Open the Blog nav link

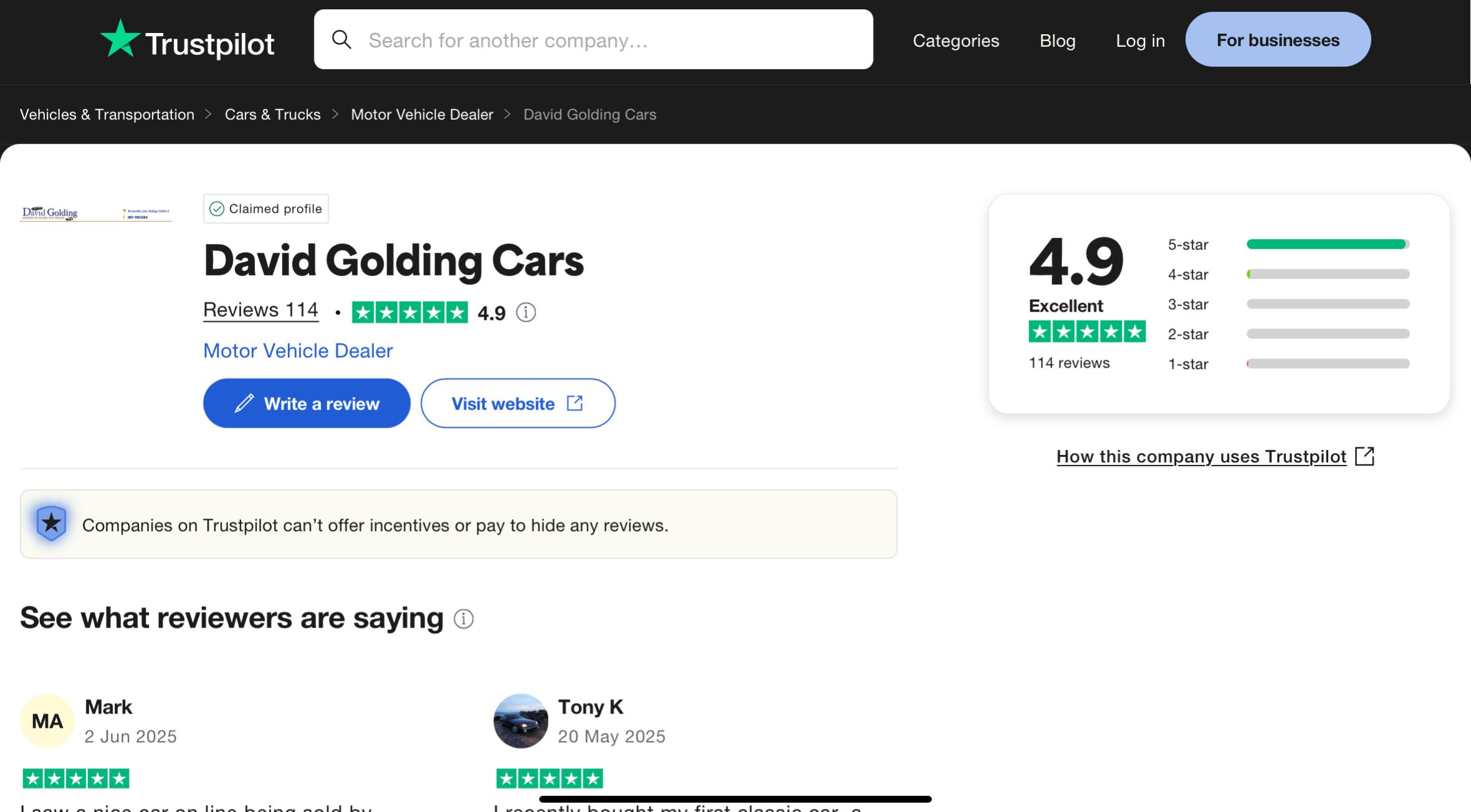coord(1057,41)
